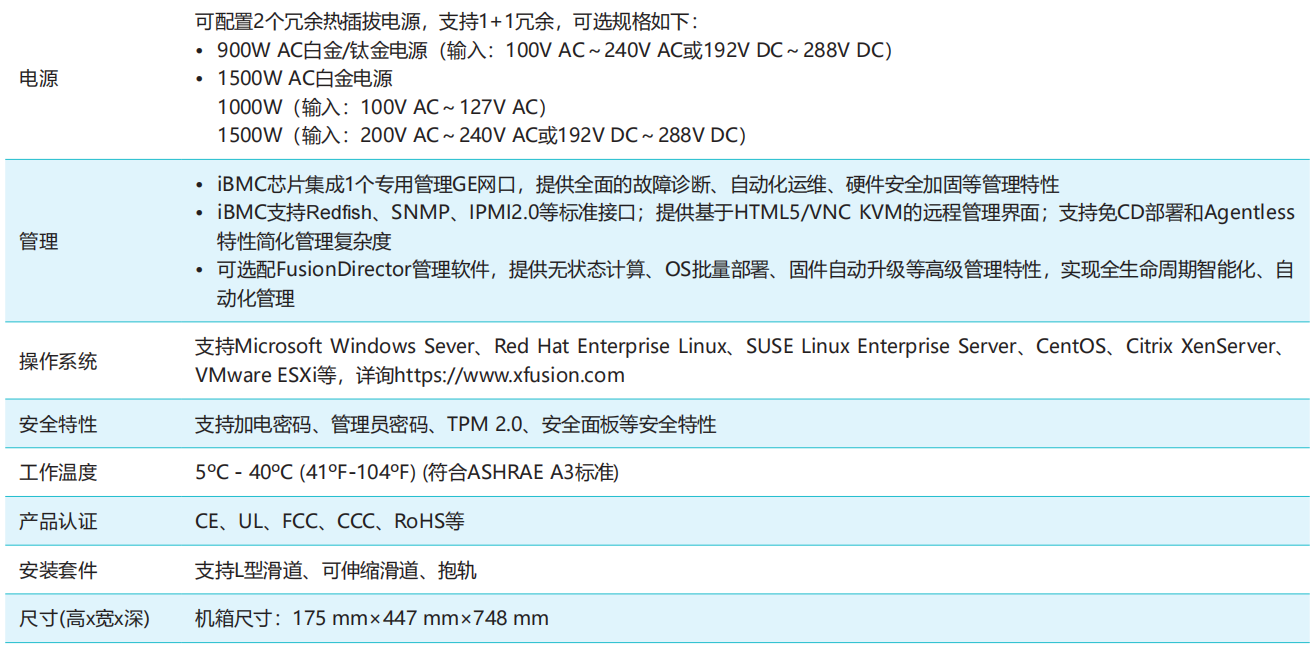
Task: Click the 机箱尺寸 175 mm dimensions text
Action: (x=371, y=619)
